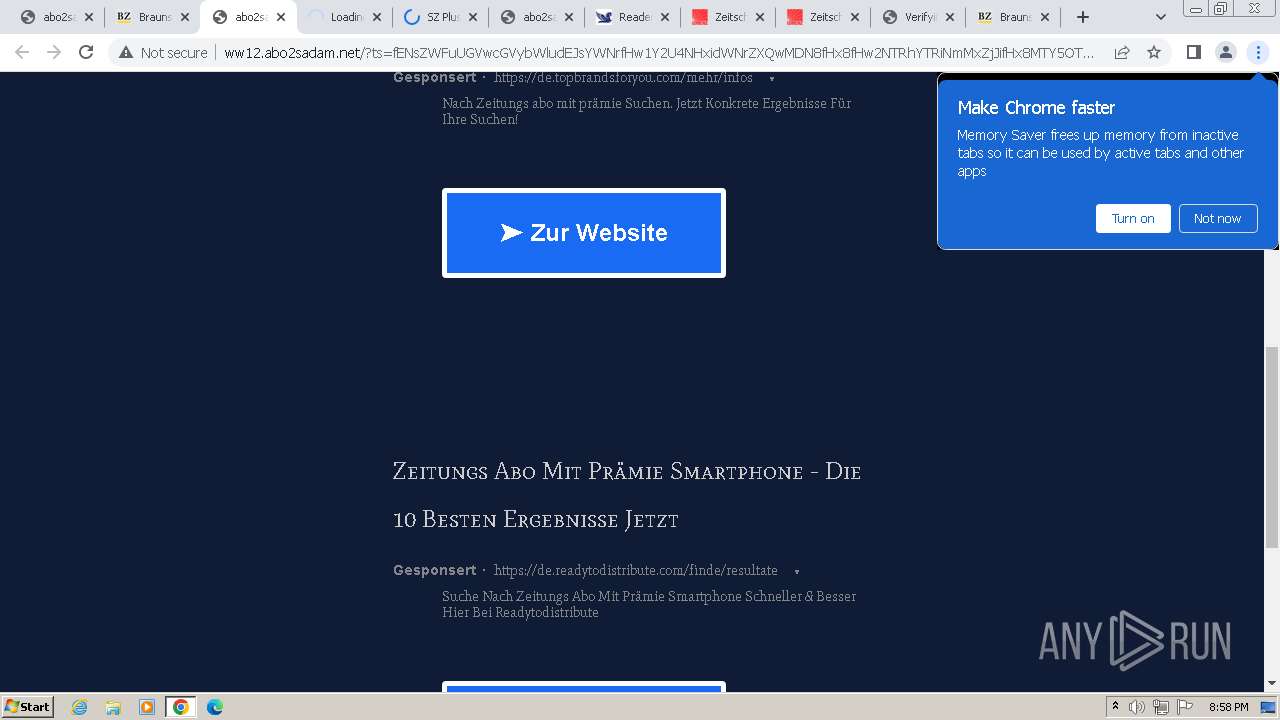
Task: Open Internet Explorer from the taskbar
Action: point(80,707)
